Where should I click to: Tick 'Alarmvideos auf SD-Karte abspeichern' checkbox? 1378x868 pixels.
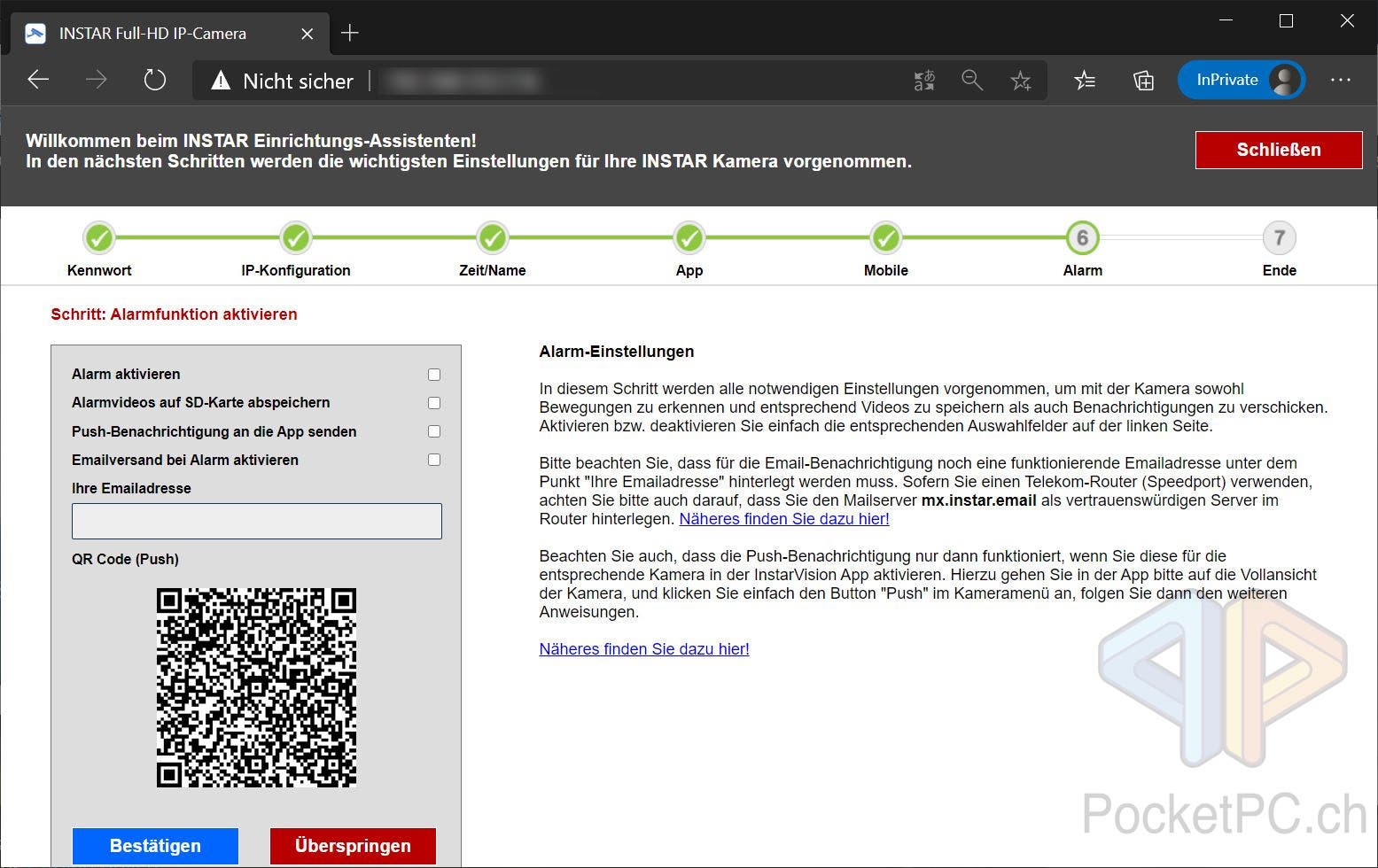(434, 403)
